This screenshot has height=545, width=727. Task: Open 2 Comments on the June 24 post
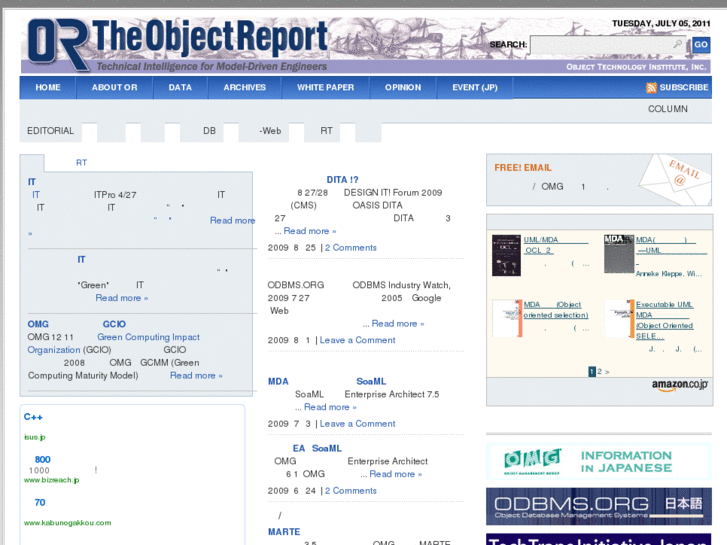(351, 491)
